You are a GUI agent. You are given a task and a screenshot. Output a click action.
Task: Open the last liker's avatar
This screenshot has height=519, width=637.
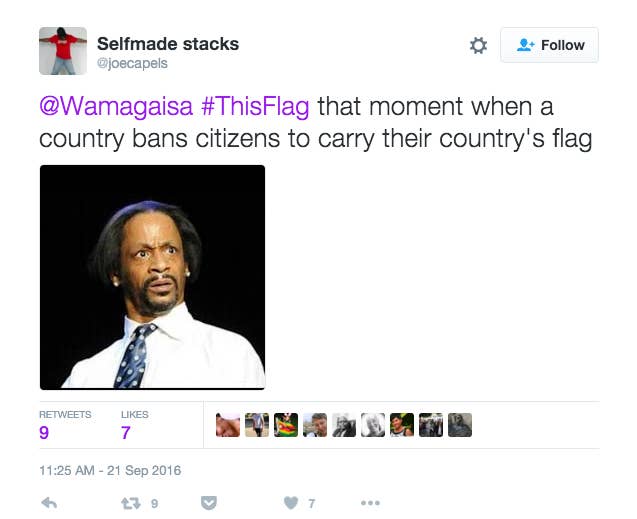click(x=460, y=425)
